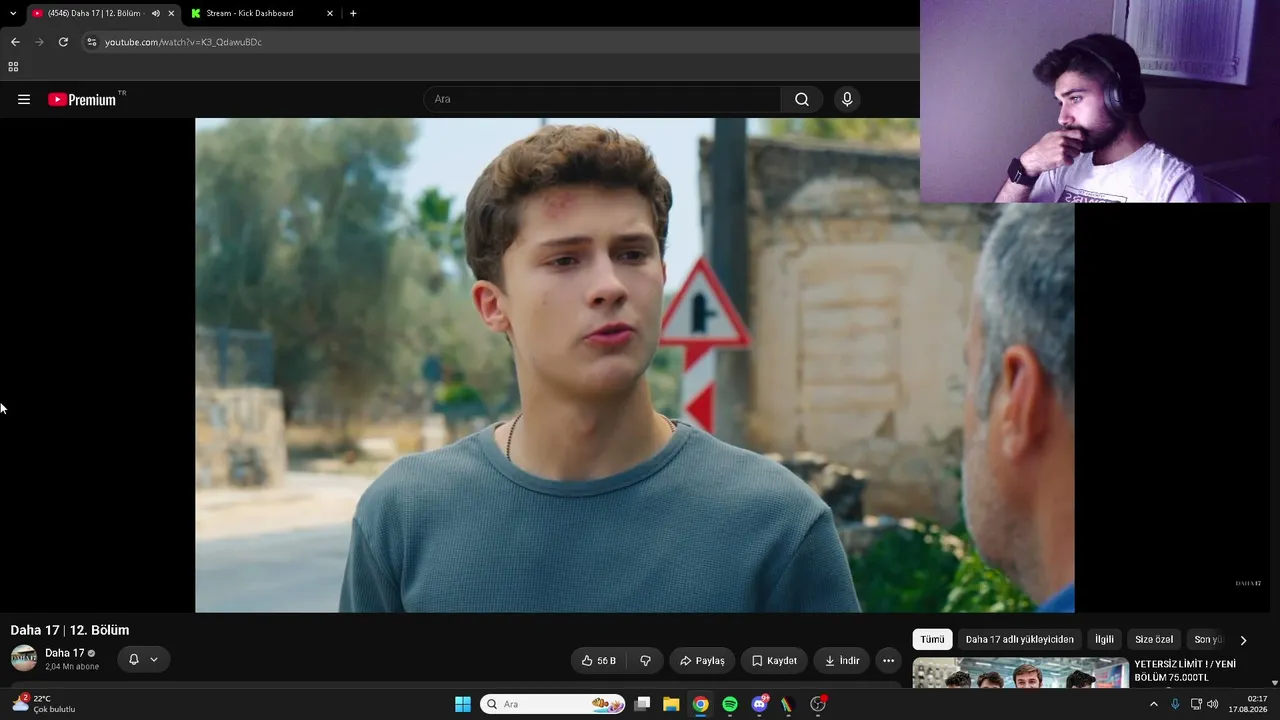Open a new browser tab
Viewport: 1280px width, 720px height.
[x=353, y=13]
